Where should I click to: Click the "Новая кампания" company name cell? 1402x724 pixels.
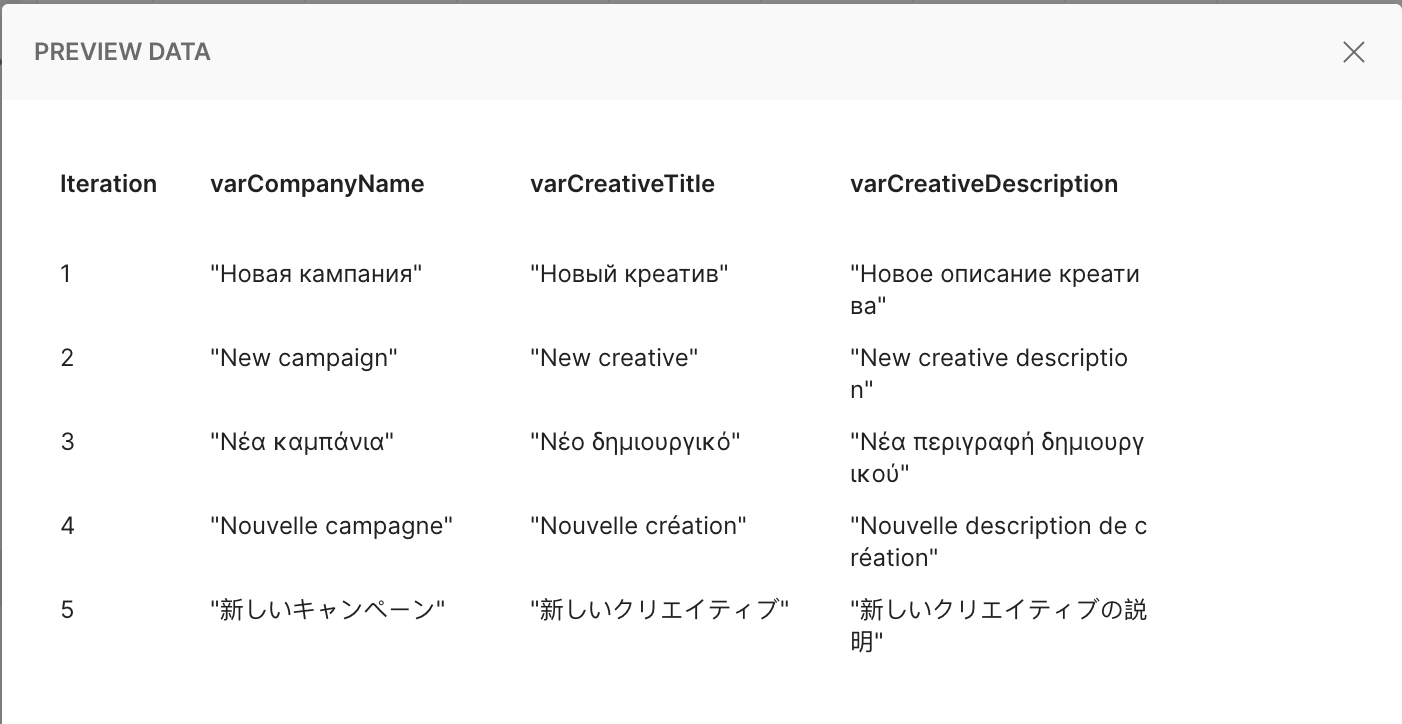(316, 274)
